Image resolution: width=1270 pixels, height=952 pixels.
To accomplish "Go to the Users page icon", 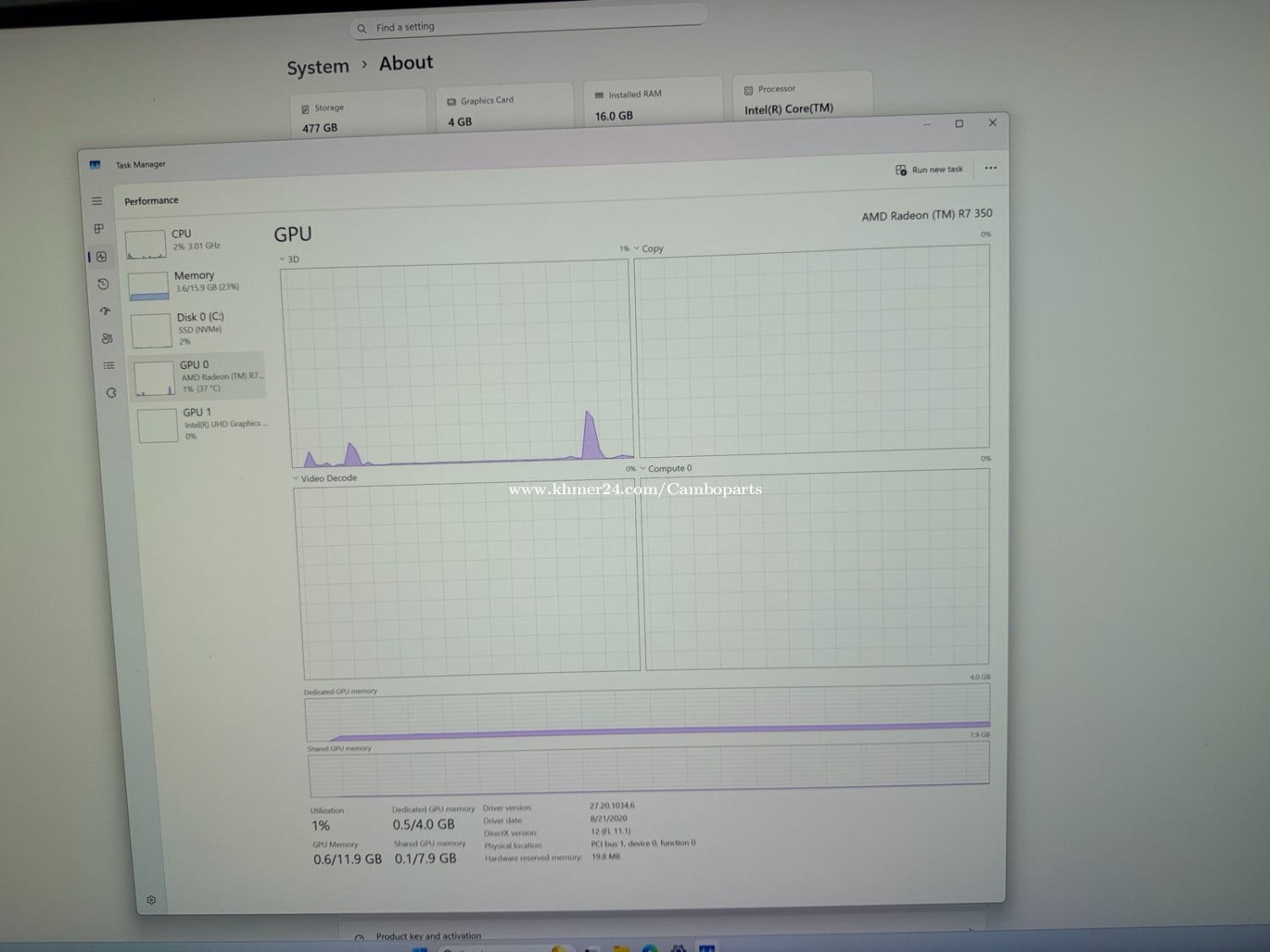I will (x=107, y=338).
